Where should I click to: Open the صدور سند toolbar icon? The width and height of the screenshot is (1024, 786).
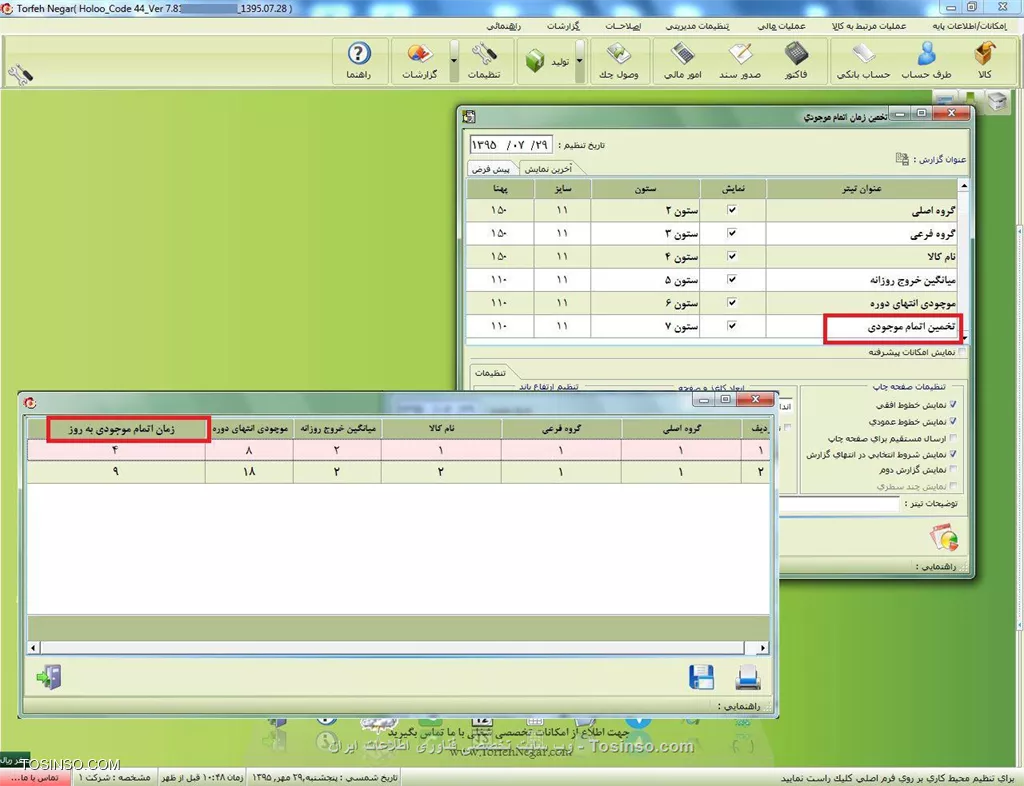(740, 60)
